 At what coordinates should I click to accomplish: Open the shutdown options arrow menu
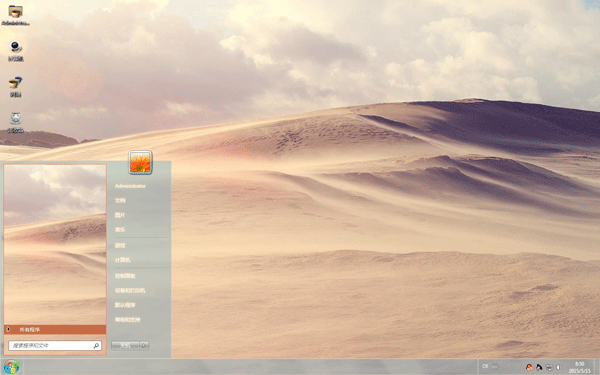click(x=144, y=346)
